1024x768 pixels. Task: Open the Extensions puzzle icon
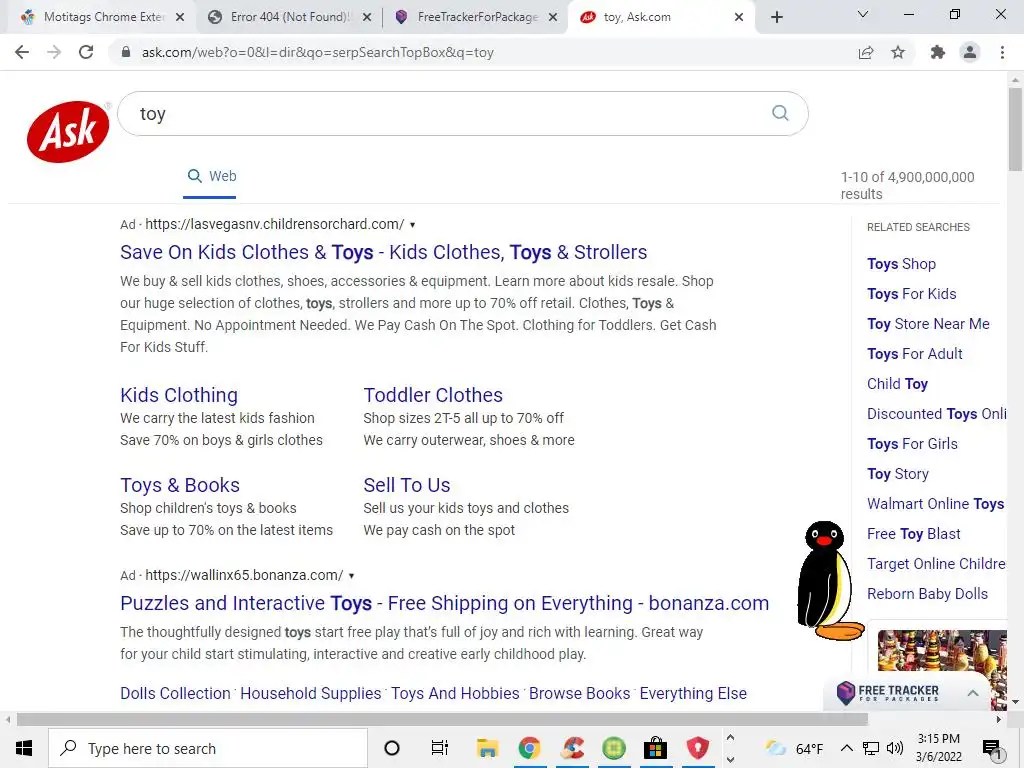pyautogui.click(x=938, y=52)
